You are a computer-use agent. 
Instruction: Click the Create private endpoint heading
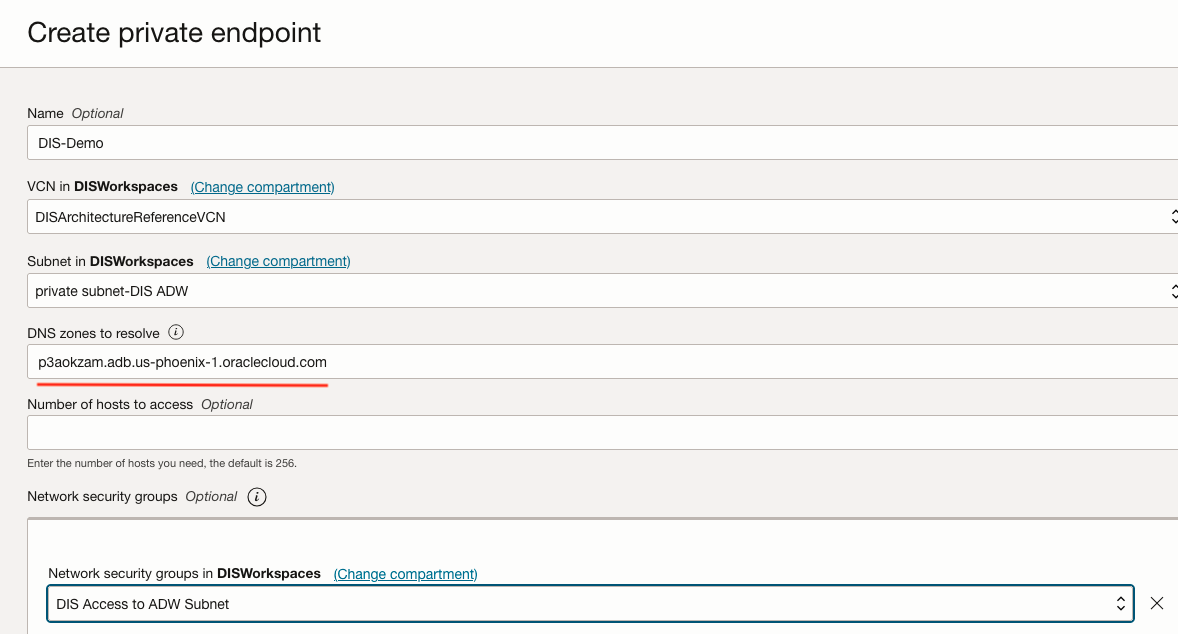173,32
